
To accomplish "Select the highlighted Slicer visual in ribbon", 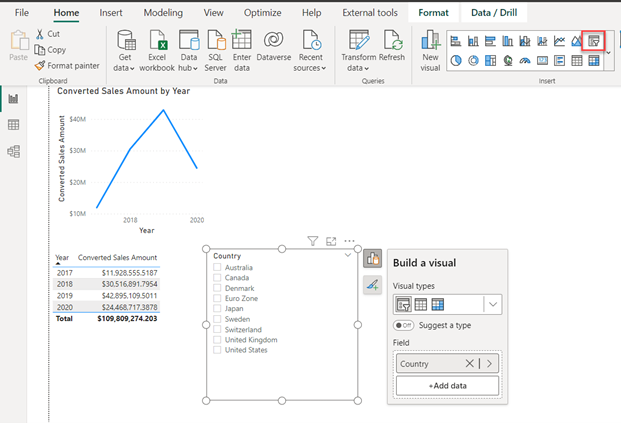I will click(x=594, y=41).
